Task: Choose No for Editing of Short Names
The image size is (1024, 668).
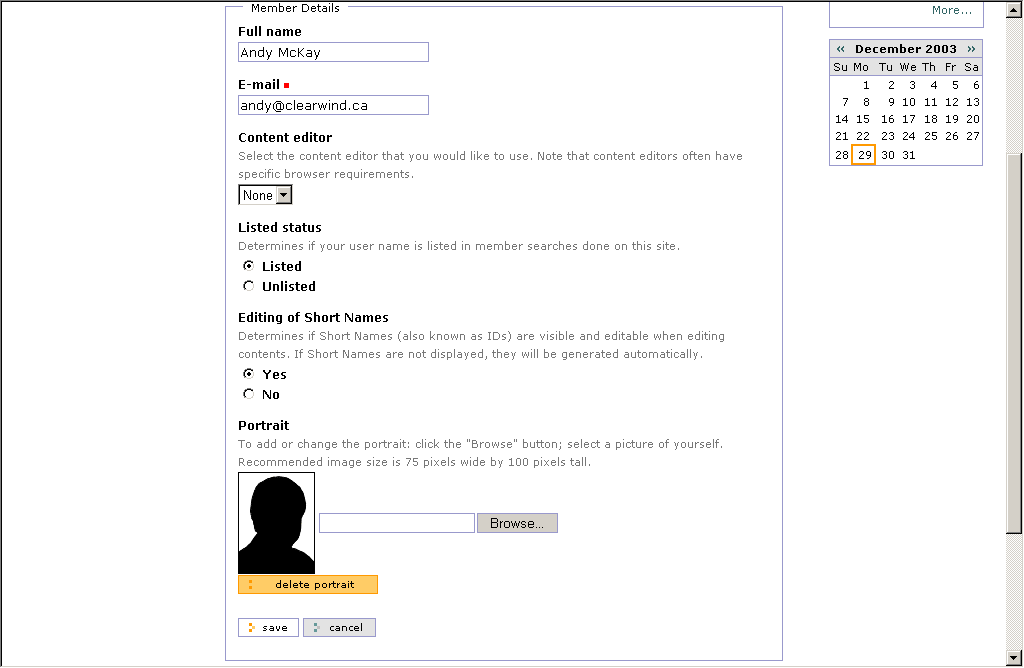Action: 249,394
